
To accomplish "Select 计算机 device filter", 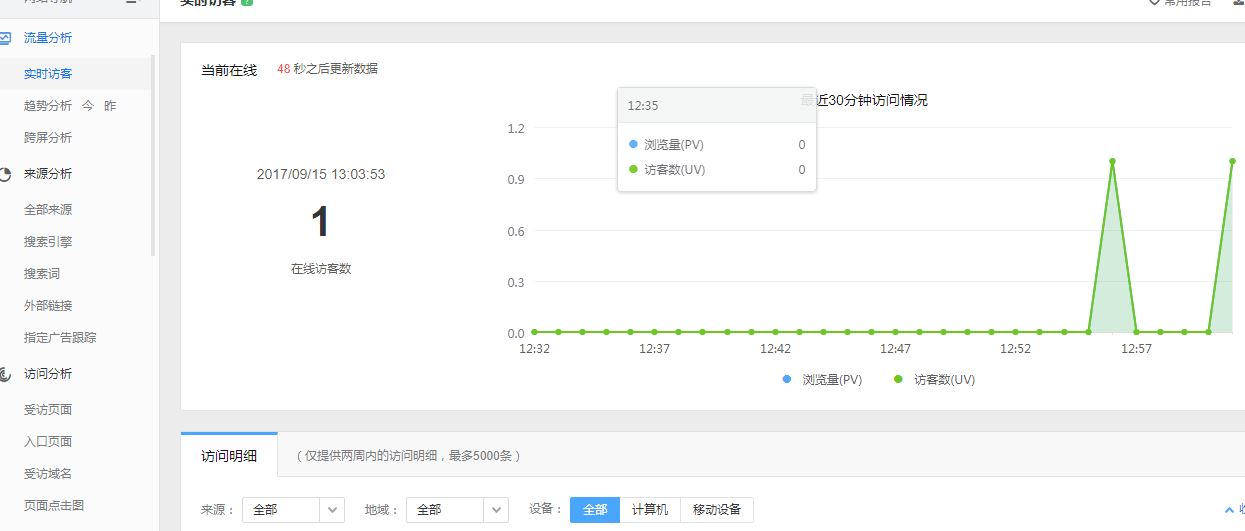I will [650, 510].
